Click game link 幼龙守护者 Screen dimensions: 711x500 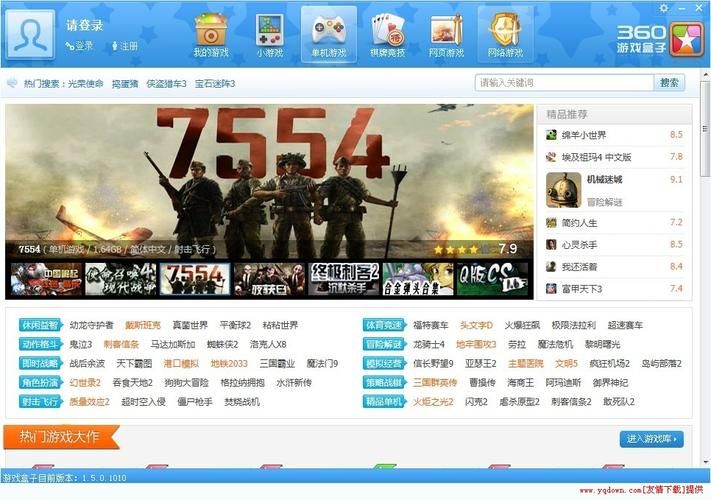[91, 325]
